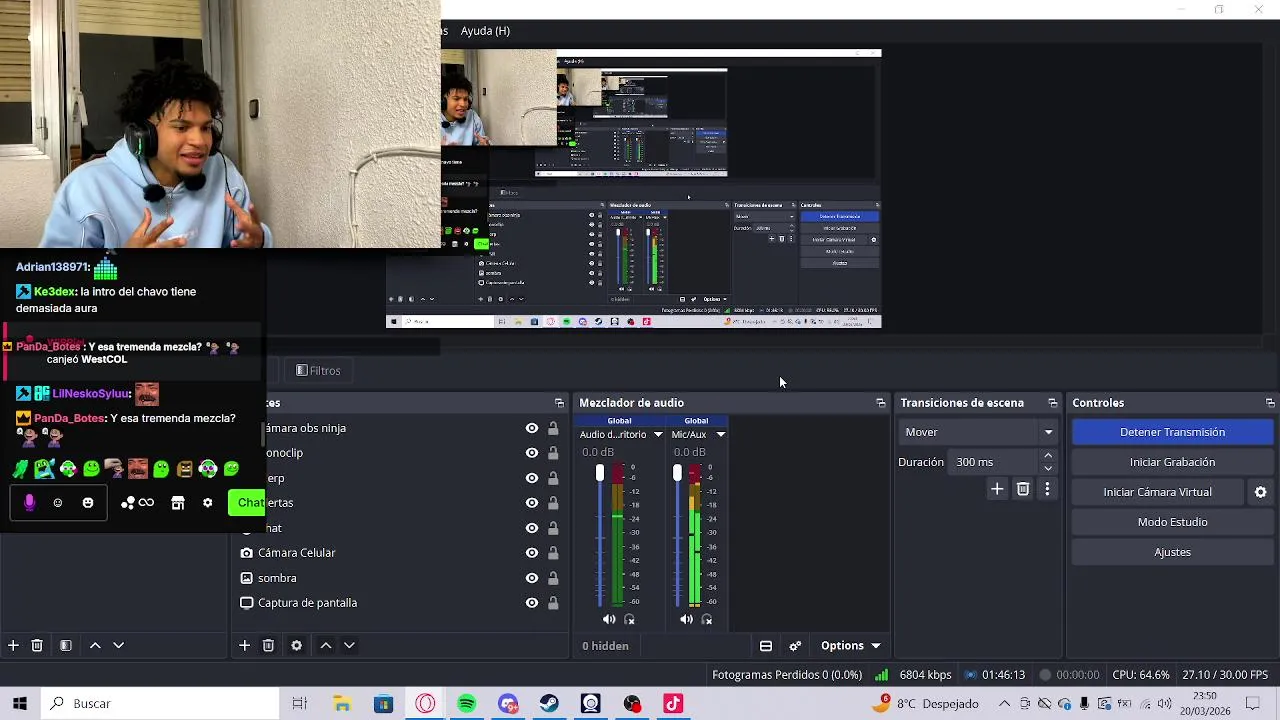This screenshot has width=1280, height=720.
Task: Toggle visibility of Cámara obs ninja source
Action: point(532,428)
